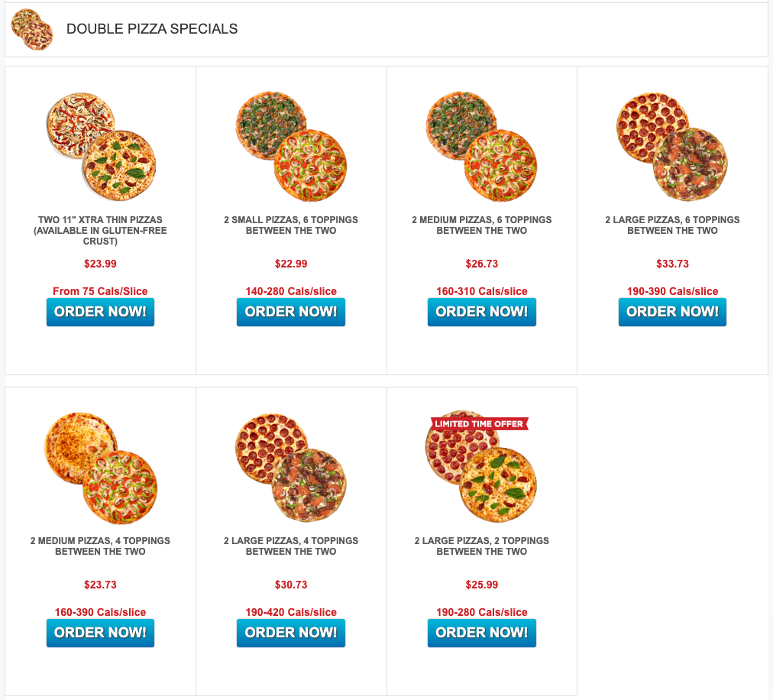The width and height of the screenshot is (773, 700).
Task: Order the 2 Medium Pizzas 4 Toppings deal
Action: pos(100,633)
